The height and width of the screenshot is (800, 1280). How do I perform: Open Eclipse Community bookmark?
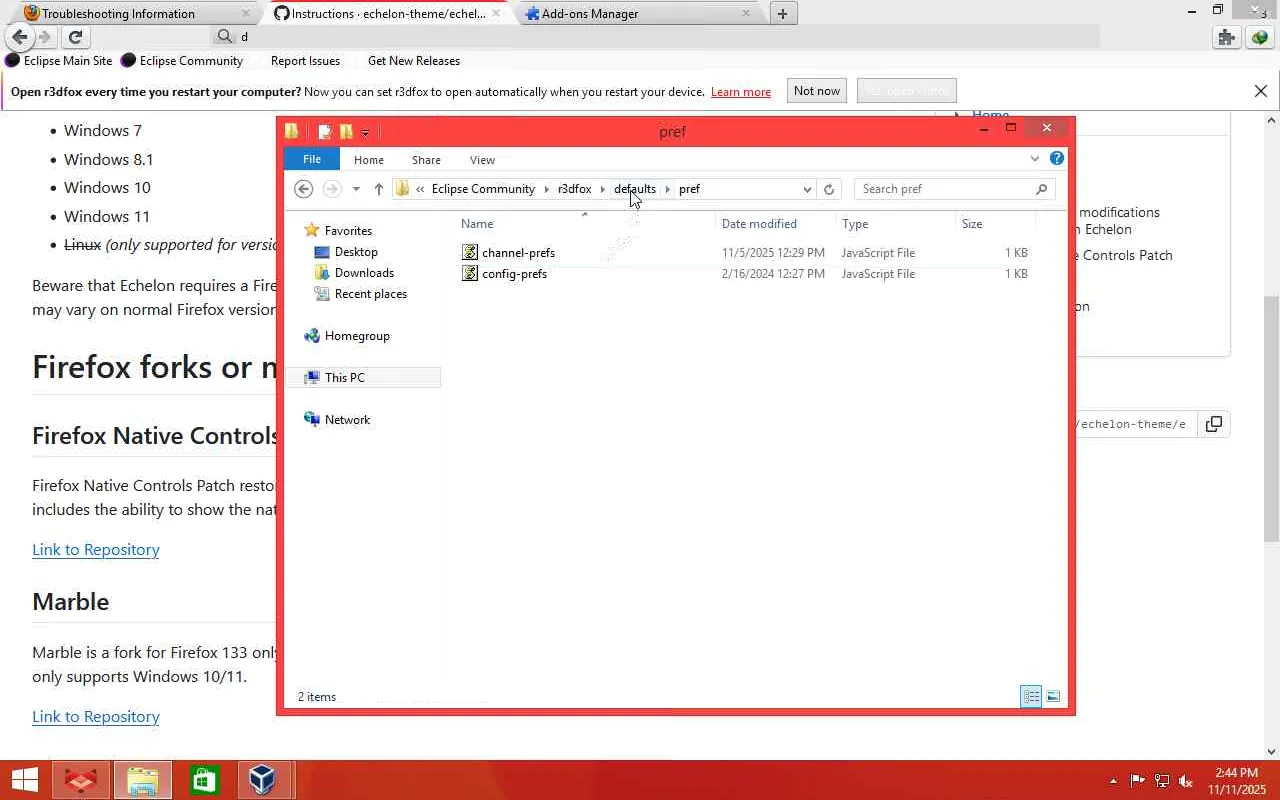[182, 61]
